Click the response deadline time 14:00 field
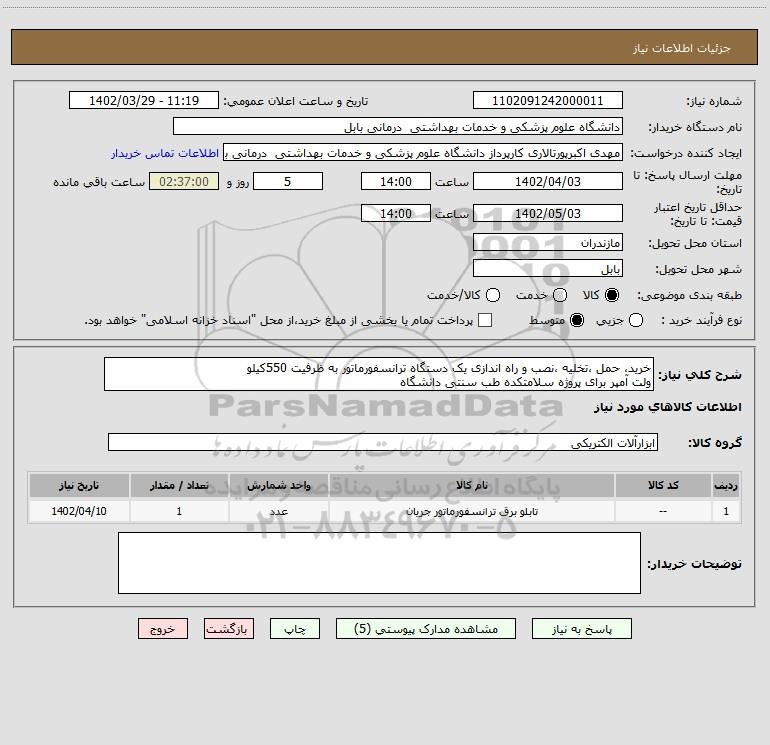770x745 pixels. [396, 181]
